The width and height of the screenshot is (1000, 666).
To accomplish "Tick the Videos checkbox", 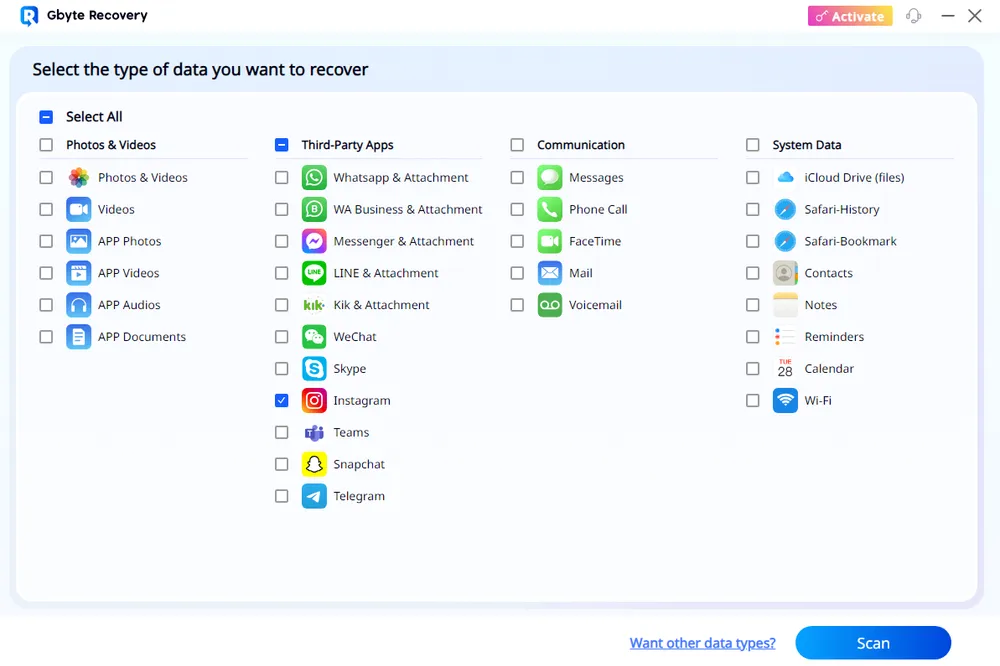I will tap(46, 209).
